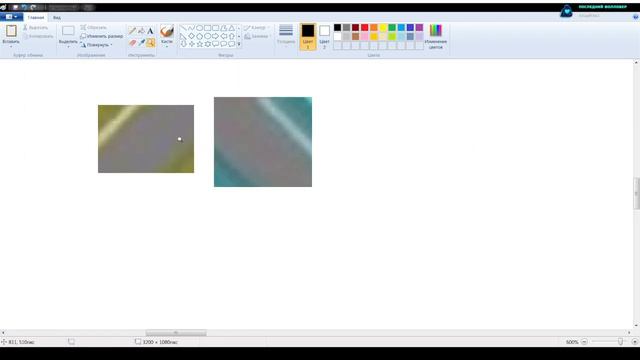Choose the five-point star shape
Screen dimensions: 640x360
[x=200, y=44]
